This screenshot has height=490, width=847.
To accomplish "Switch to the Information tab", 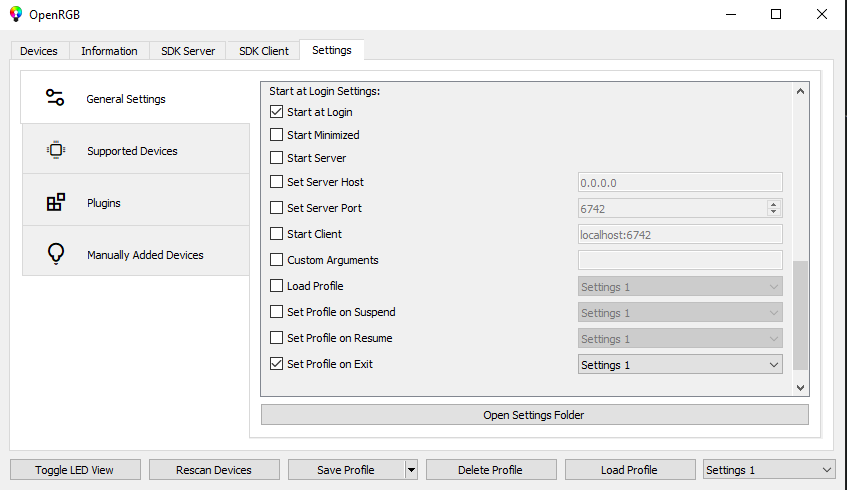I will click(109, 51).
